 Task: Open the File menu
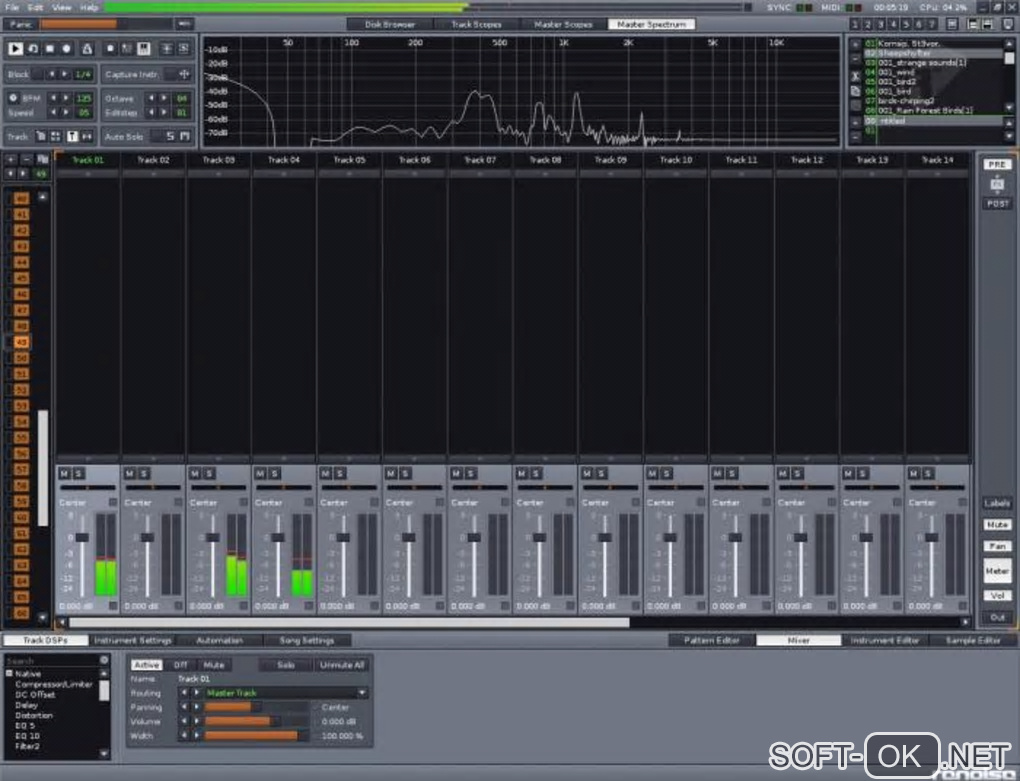(12, 7)
